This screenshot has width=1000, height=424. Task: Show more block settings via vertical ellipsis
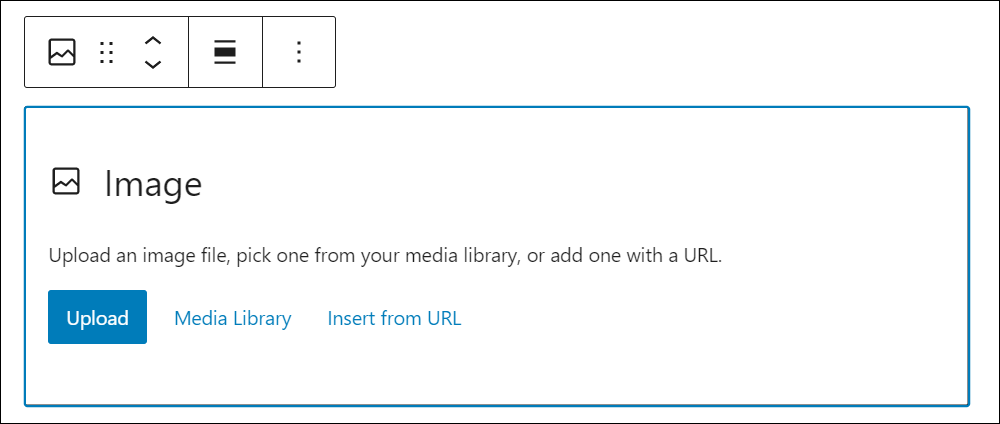(x=299, y=52)
